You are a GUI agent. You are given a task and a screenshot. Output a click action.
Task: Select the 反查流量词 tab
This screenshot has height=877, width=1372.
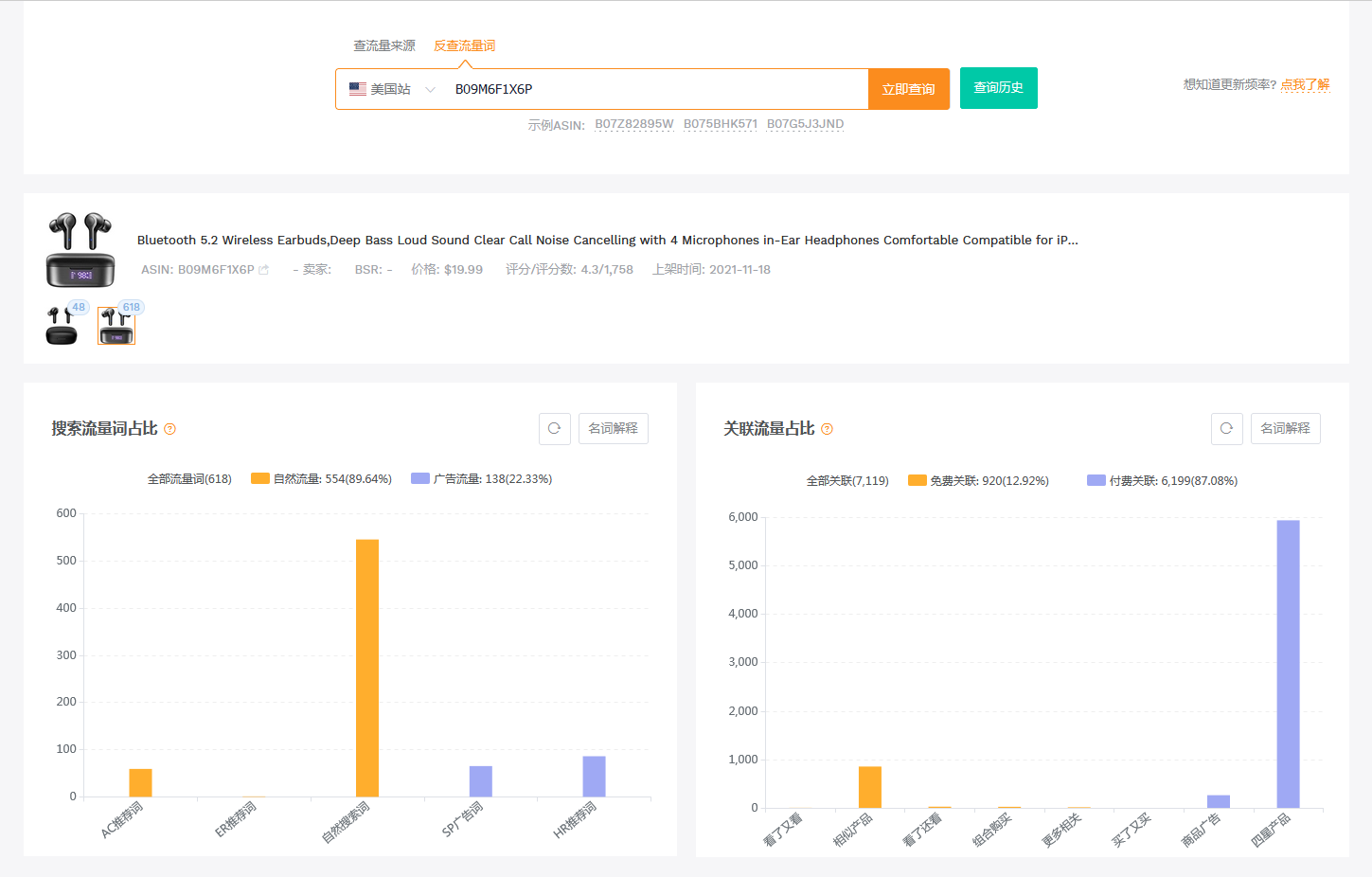tap(464, 45)
